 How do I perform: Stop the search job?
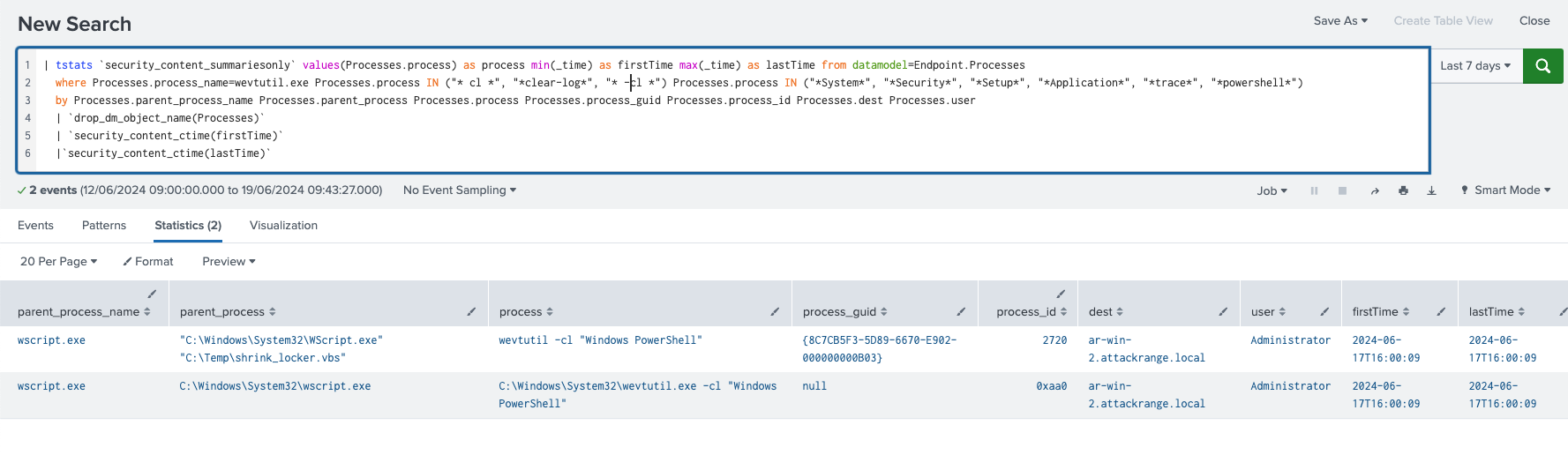click(x=1342, y=190)
